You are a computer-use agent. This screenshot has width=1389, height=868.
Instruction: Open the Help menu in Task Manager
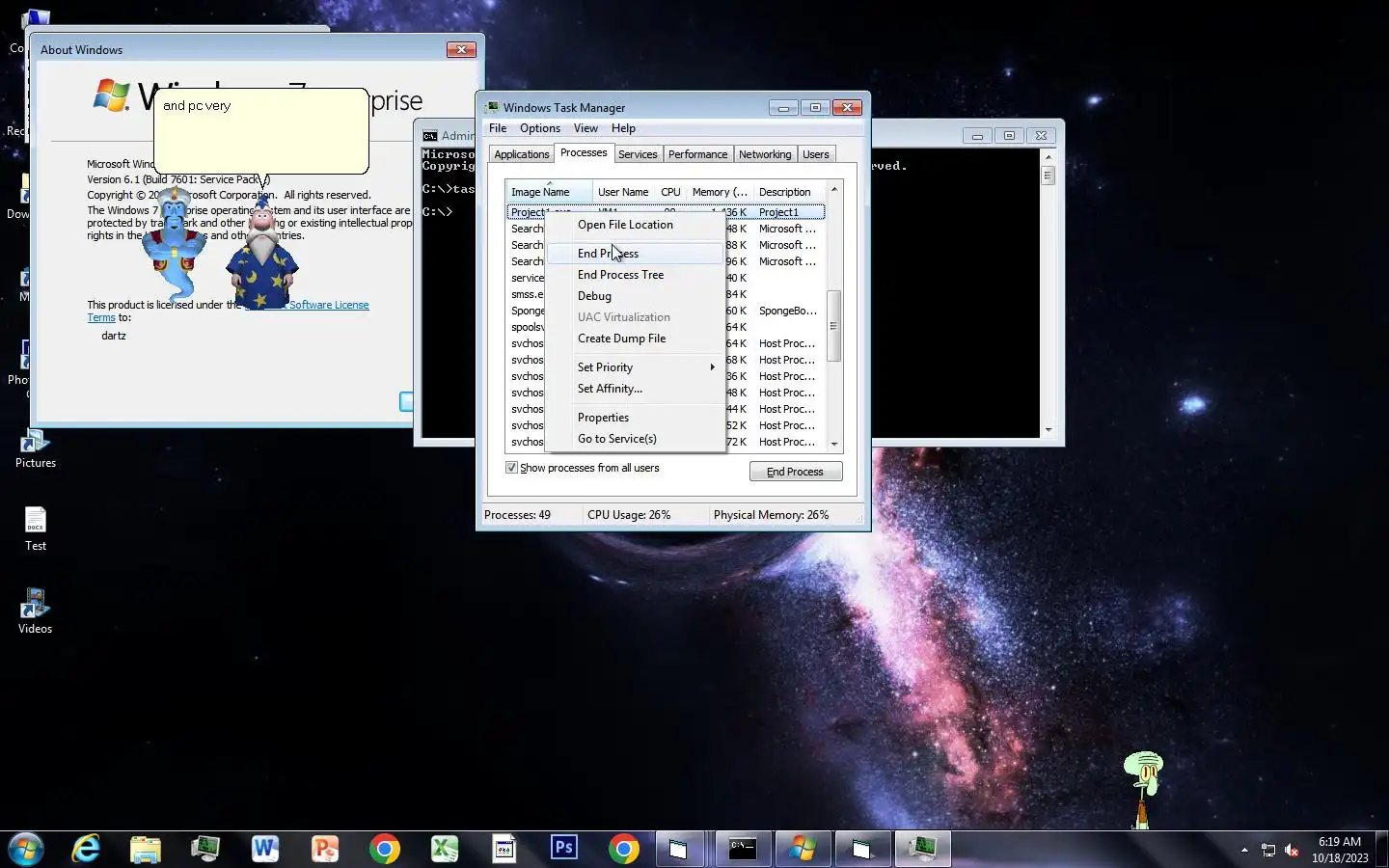click(x=623, y=128)
